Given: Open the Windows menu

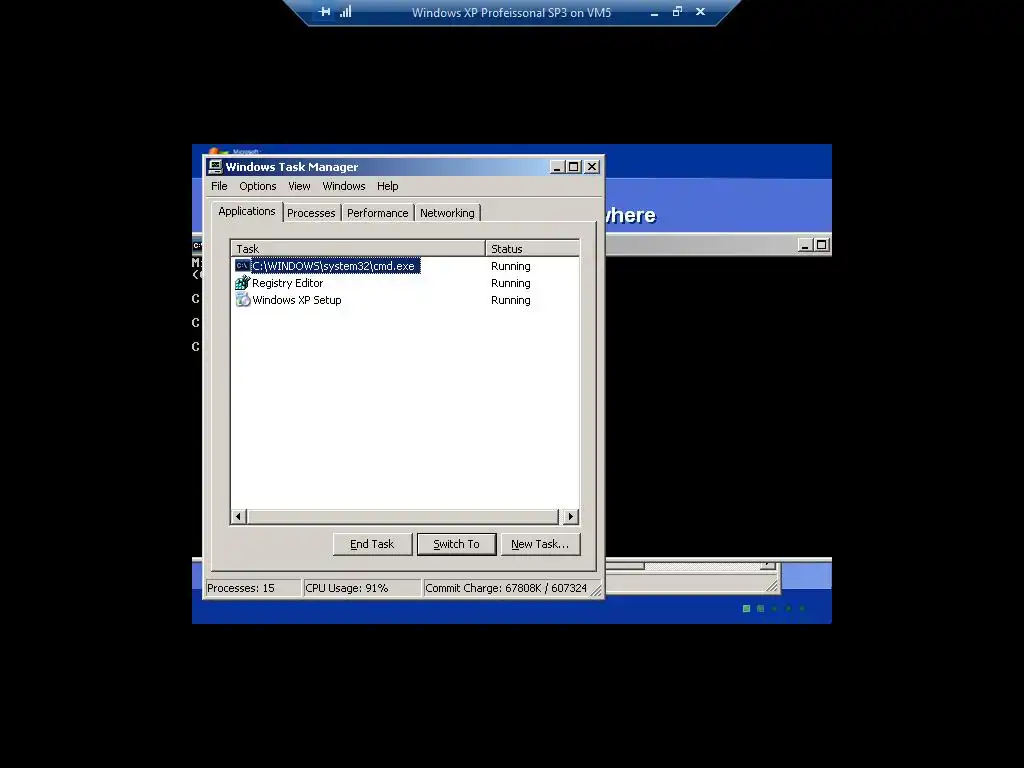Looking at the screenshot, I should pyautogui.click(x=344, y=186).
